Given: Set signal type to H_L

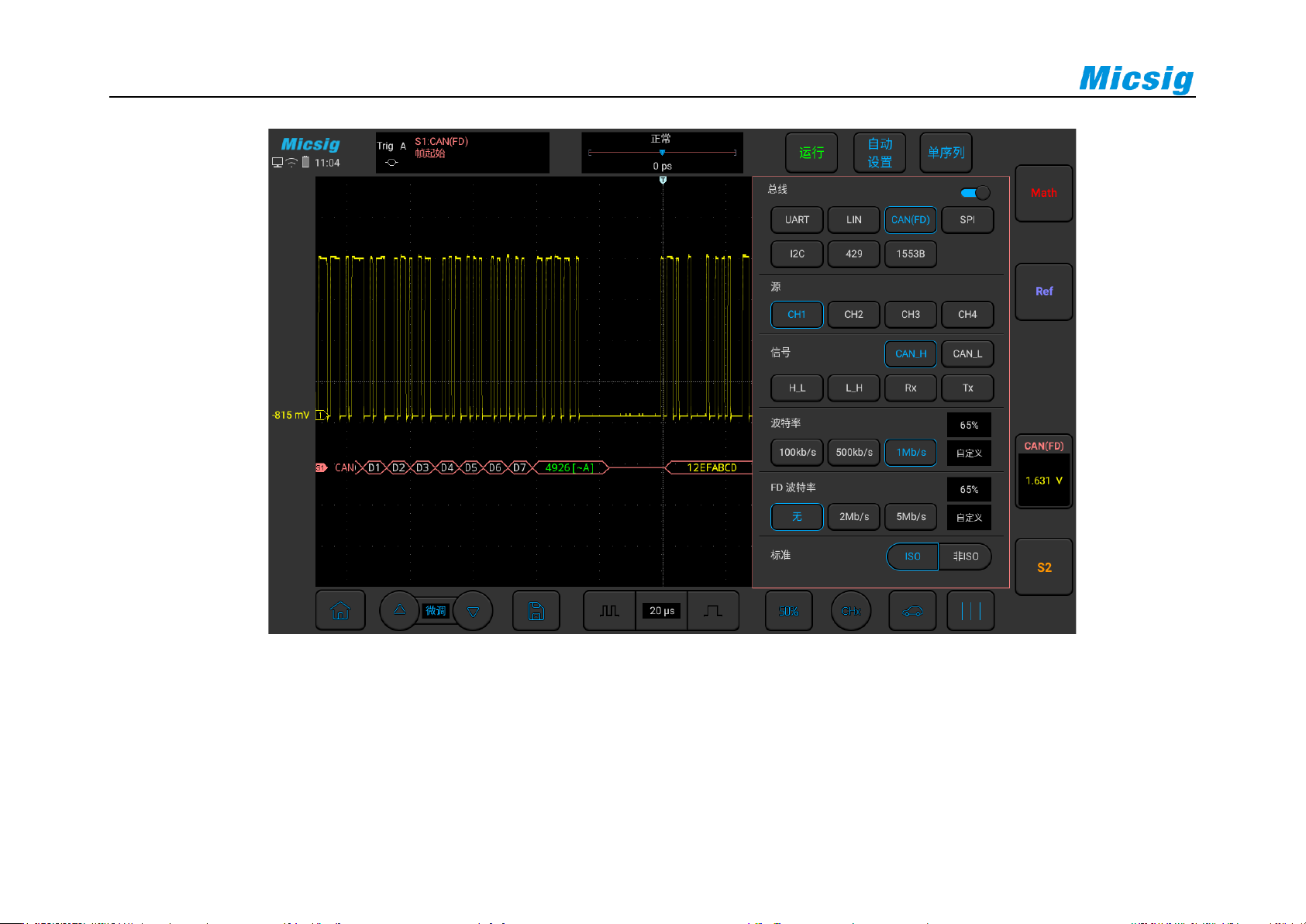Looking at the screenshot, I should coord(797,388).
